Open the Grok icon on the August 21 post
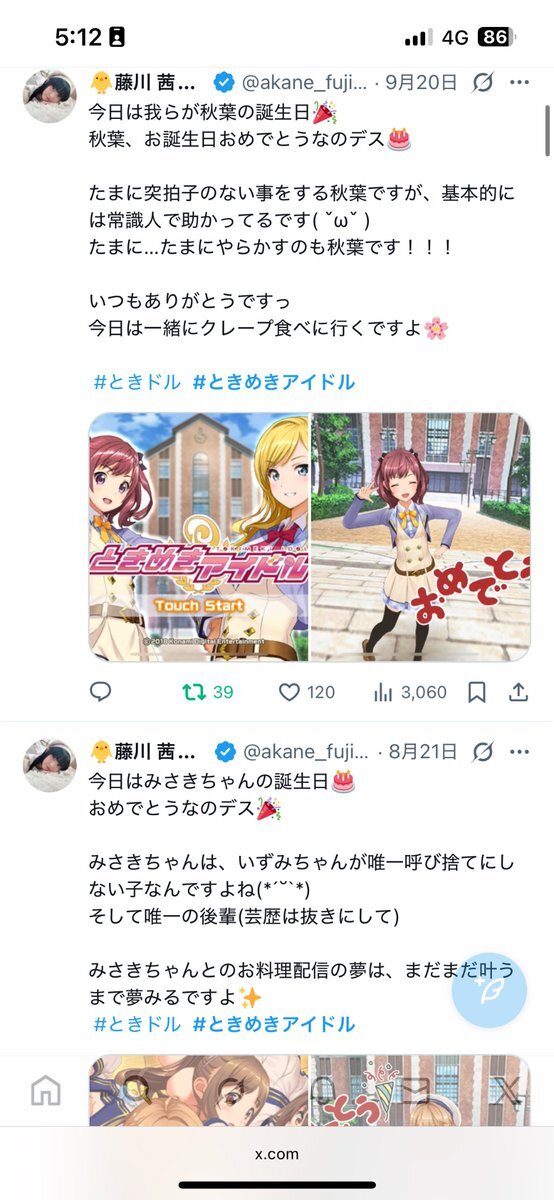Image resolution: width=554 pixels, height=1200 pixels. [x=482, y=750]
